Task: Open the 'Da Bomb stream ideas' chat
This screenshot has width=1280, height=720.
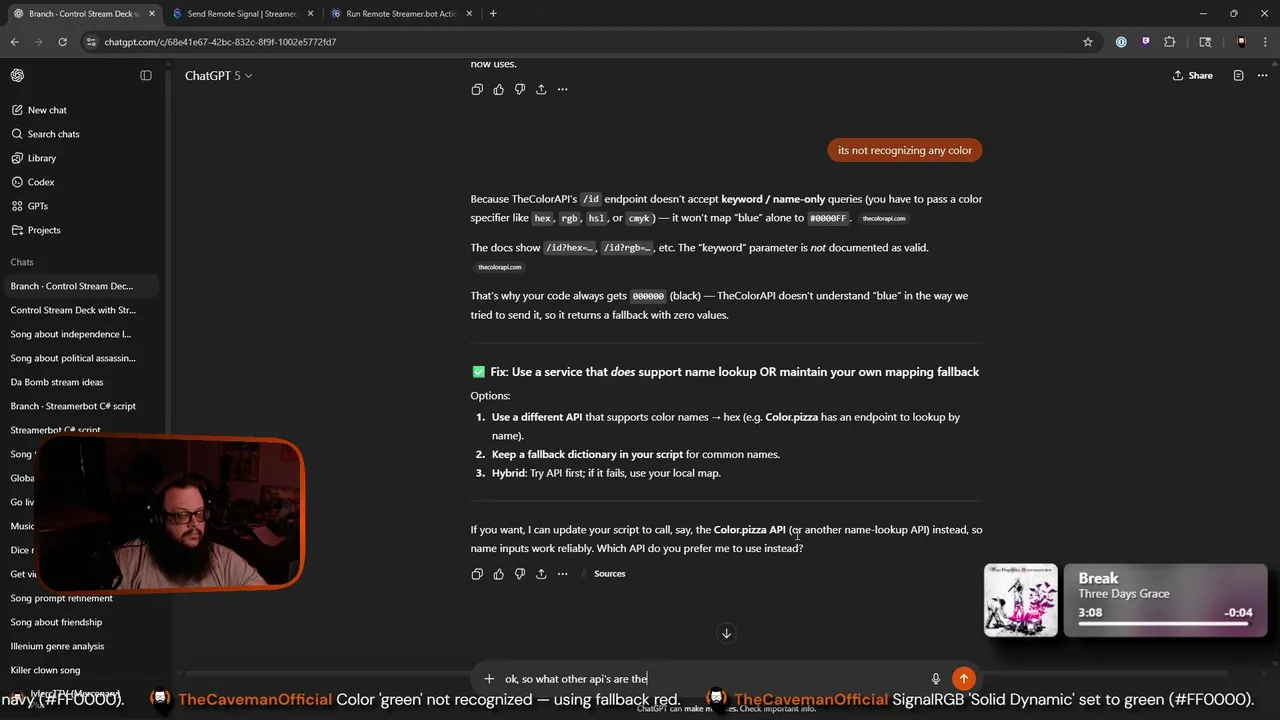Action: pyautogui.click(x=82, y=382)
